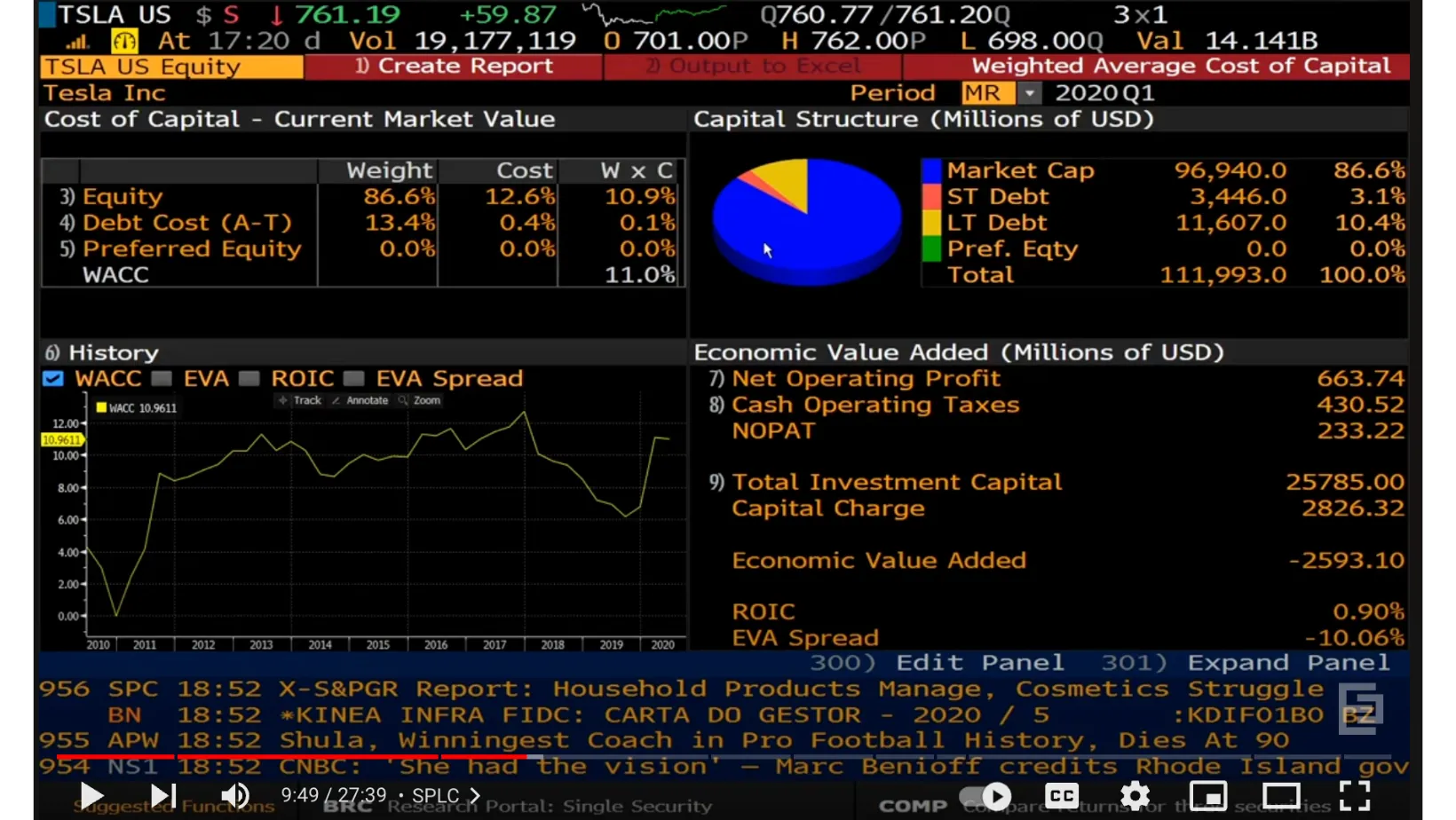Click LT Debt yellow legend swatch

click(x=931, y=223)
